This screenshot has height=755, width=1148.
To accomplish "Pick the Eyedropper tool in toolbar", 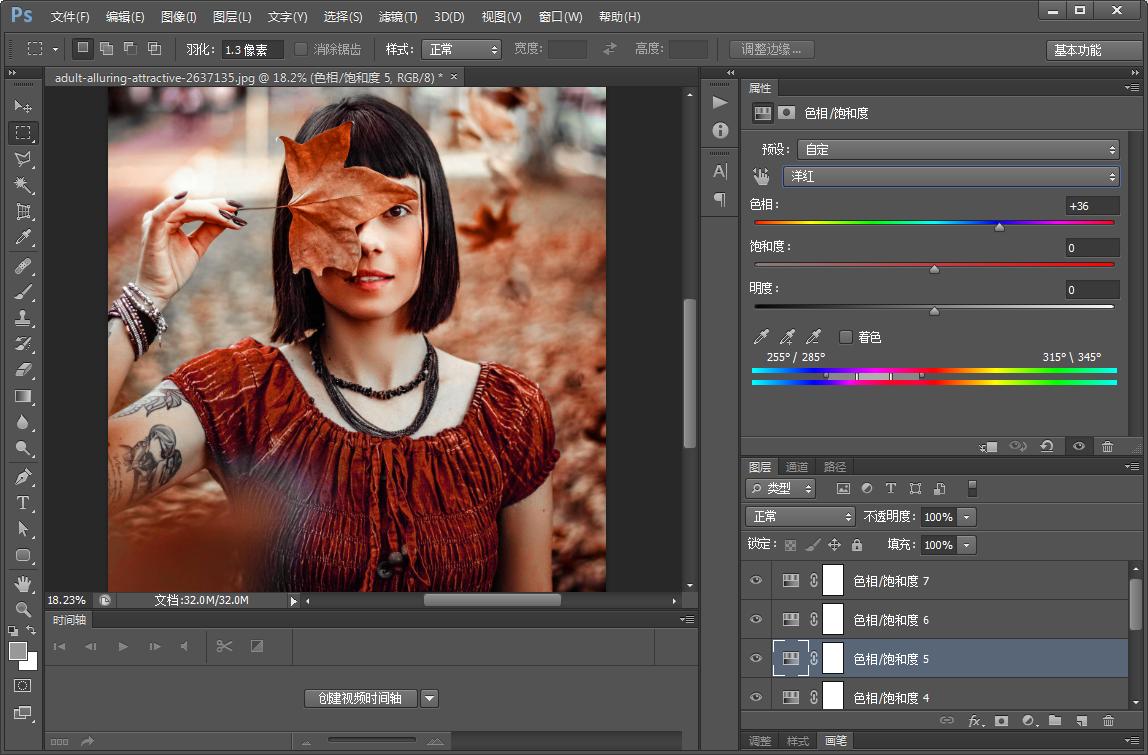I will (23, 238).
